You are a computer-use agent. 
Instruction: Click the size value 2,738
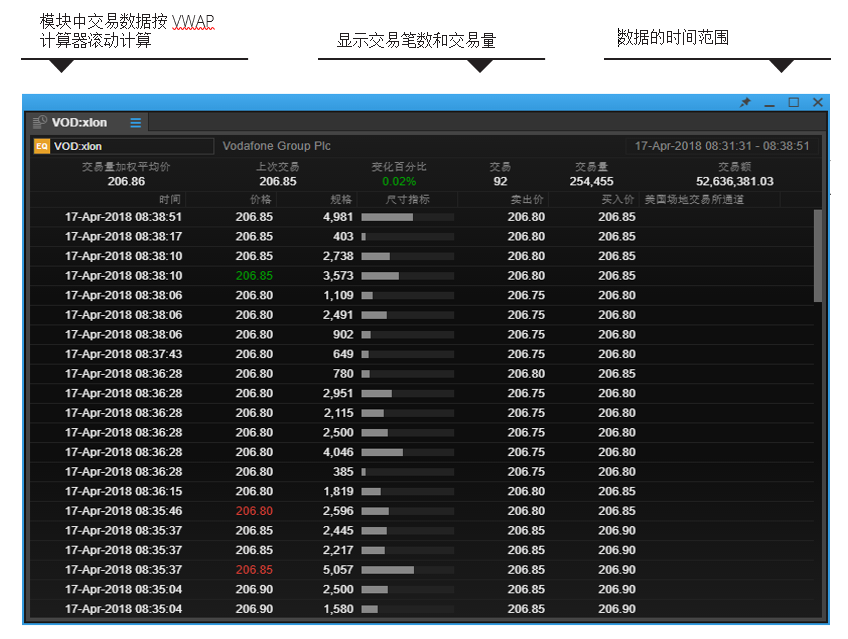[338, 256]
